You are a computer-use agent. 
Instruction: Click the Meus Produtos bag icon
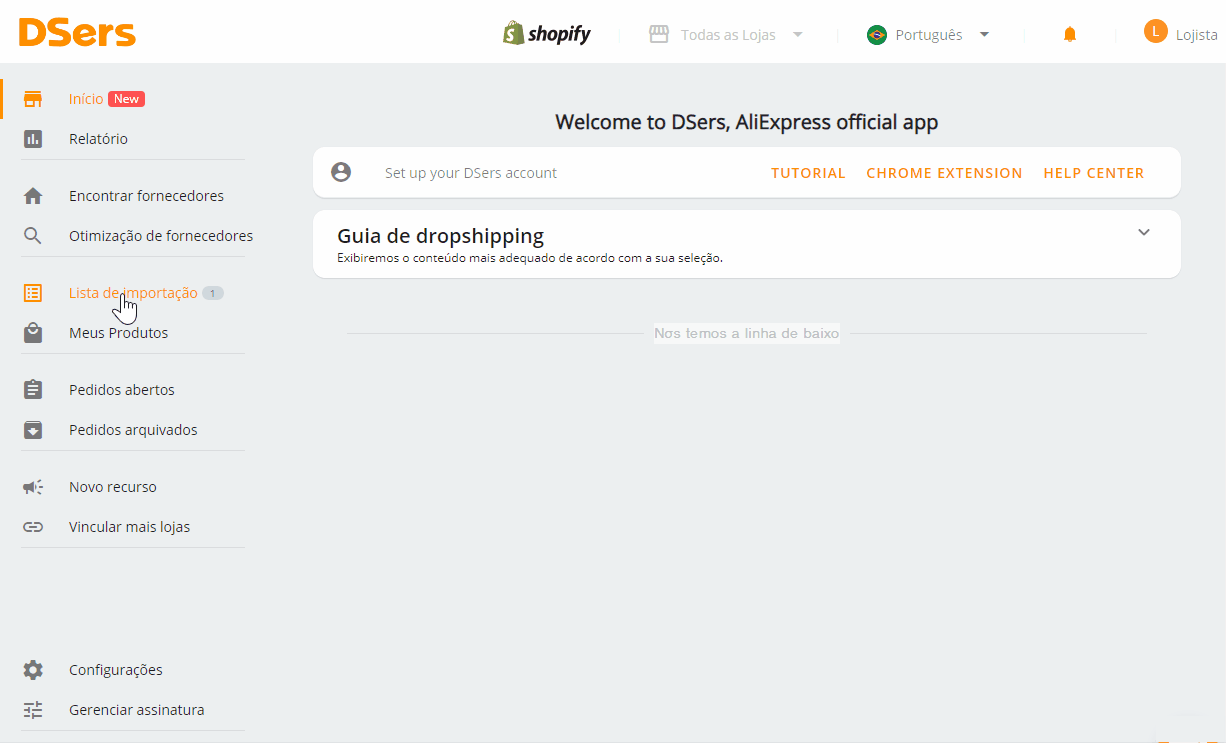click(x=33, y=333)
